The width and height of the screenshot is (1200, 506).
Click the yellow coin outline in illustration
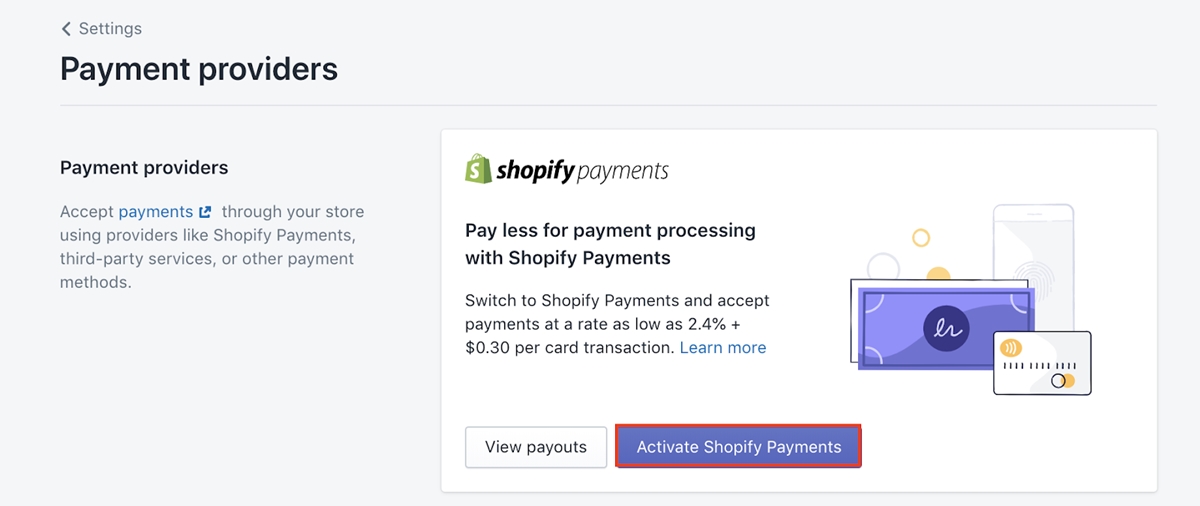click(921, 238)
